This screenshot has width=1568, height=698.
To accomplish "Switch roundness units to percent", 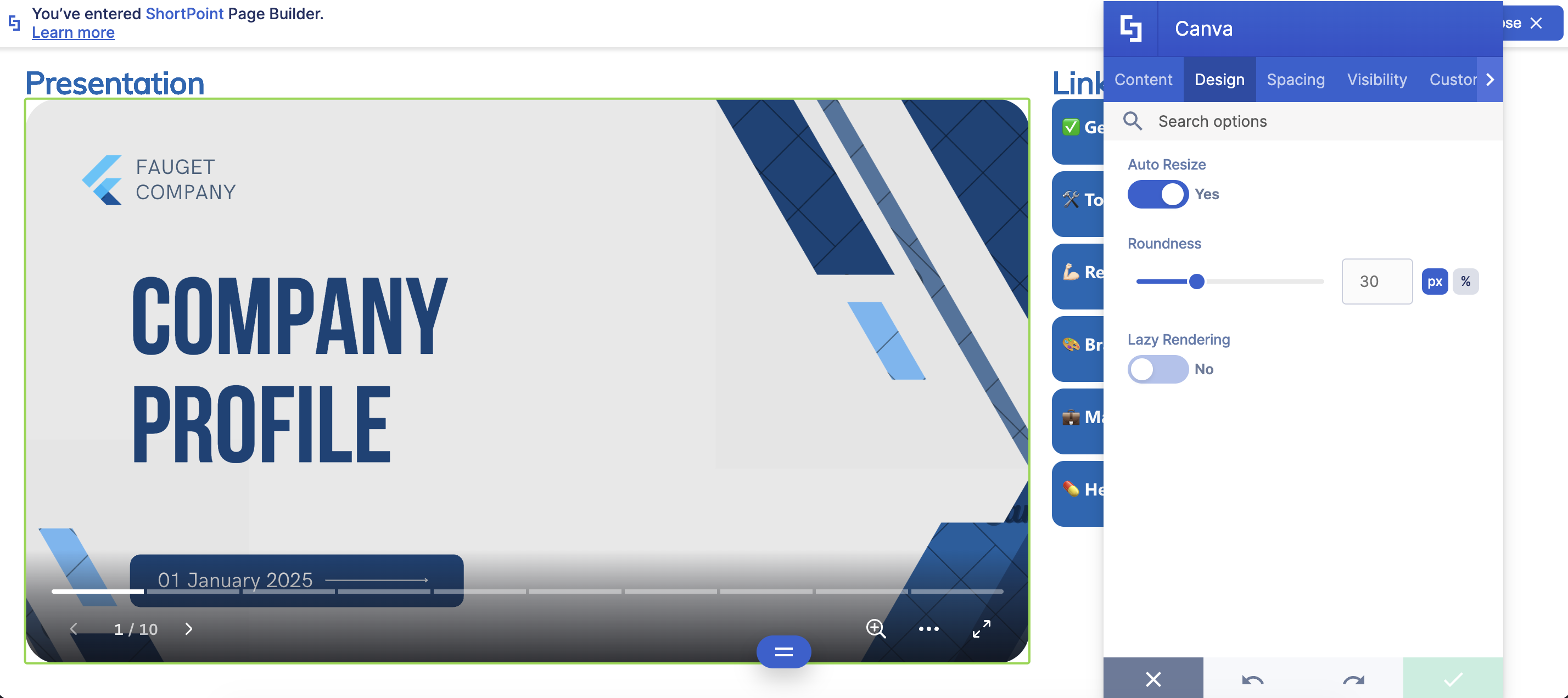I will [1466, 281].
